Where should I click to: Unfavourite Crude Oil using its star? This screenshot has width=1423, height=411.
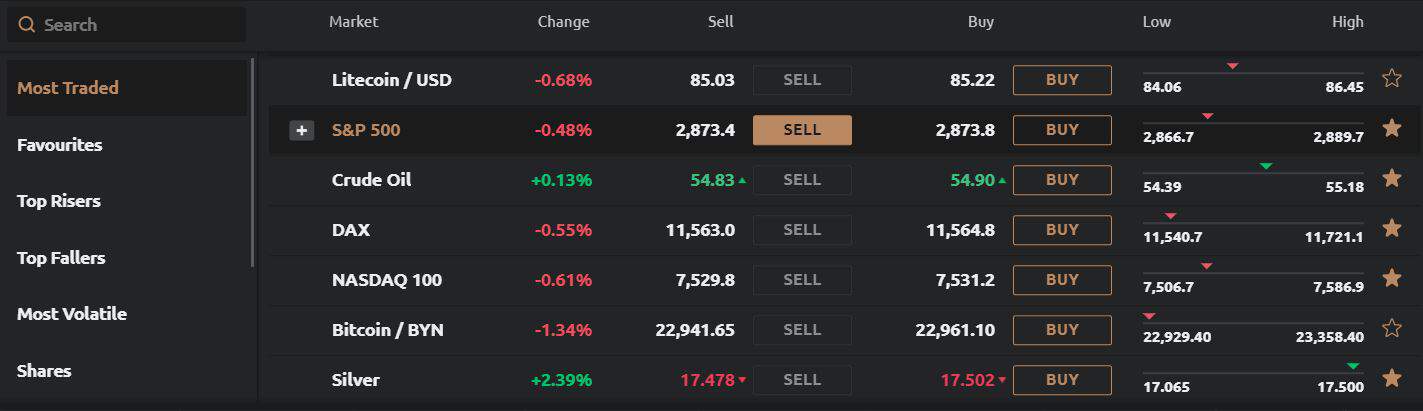coord(1391,179)
